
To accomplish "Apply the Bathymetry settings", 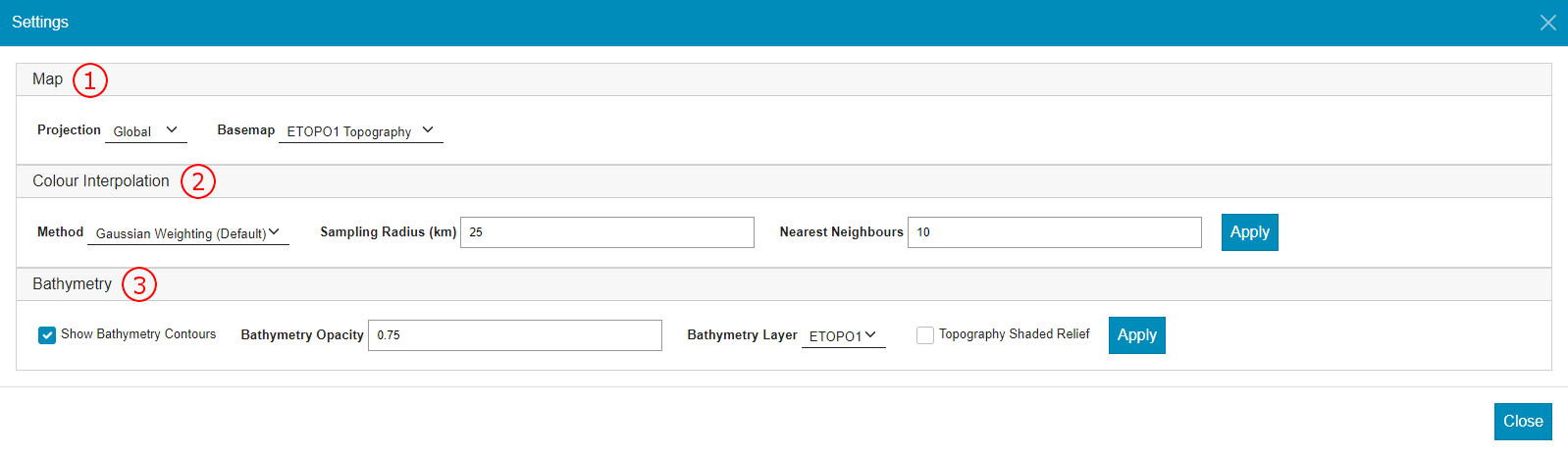I will coord(1137,335).
